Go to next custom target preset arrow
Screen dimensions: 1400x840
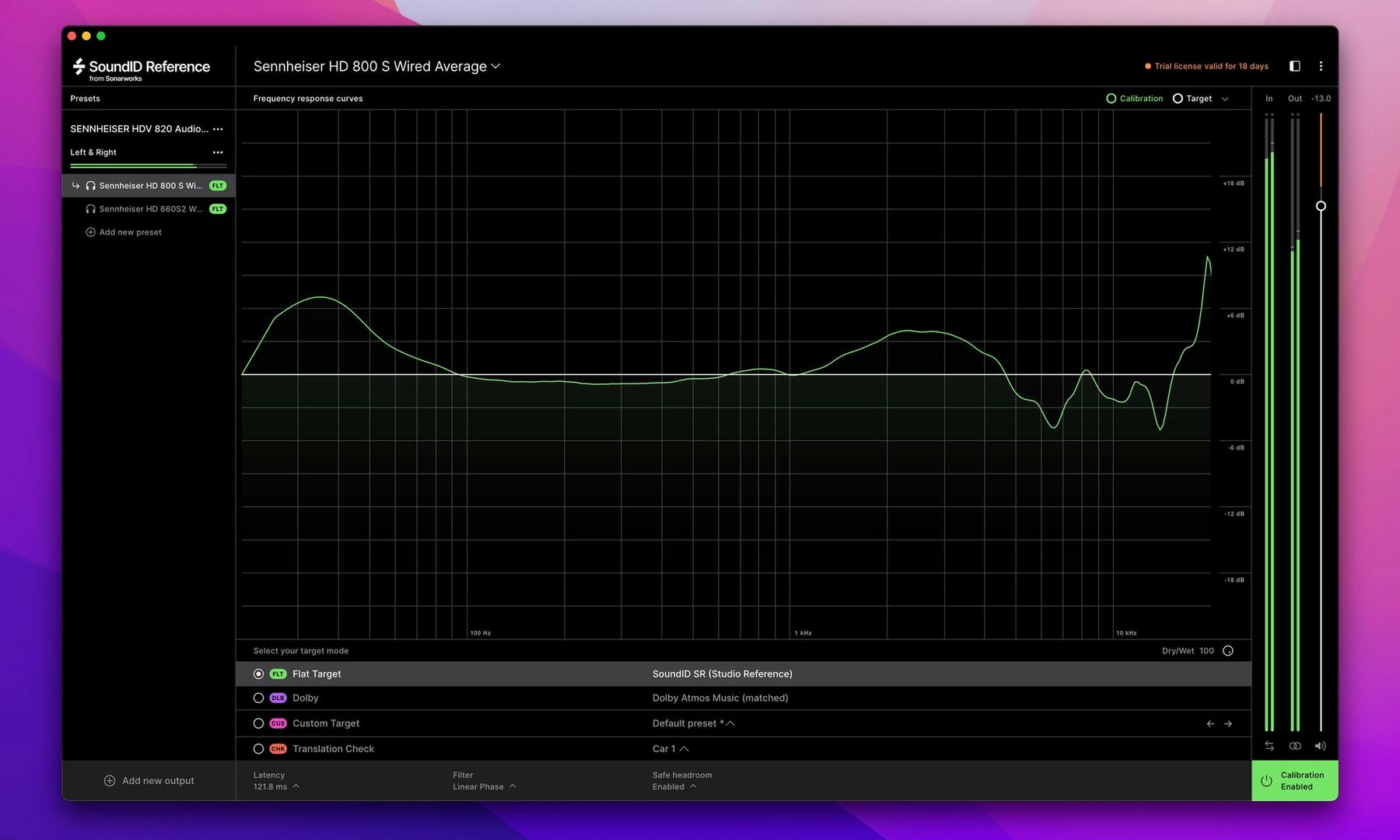(x=1228, y=724)
